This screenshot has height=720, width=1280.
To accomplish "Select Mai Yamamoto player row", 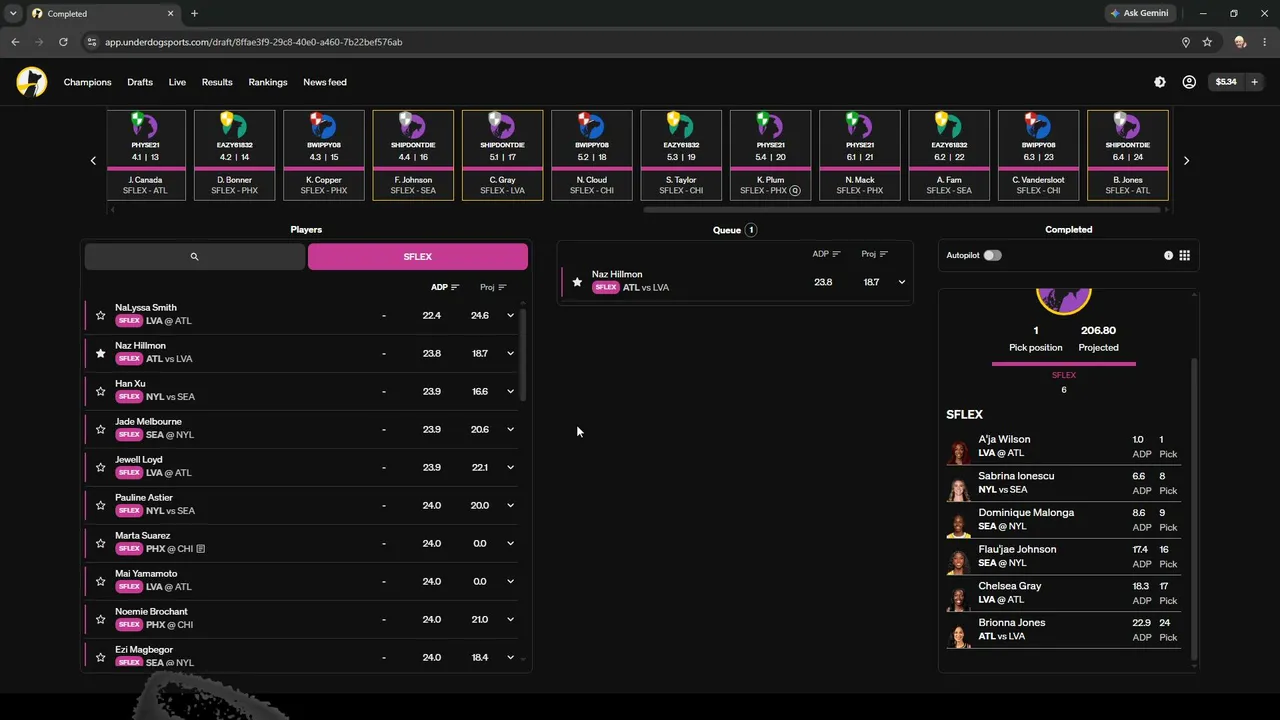I will 302,581.
